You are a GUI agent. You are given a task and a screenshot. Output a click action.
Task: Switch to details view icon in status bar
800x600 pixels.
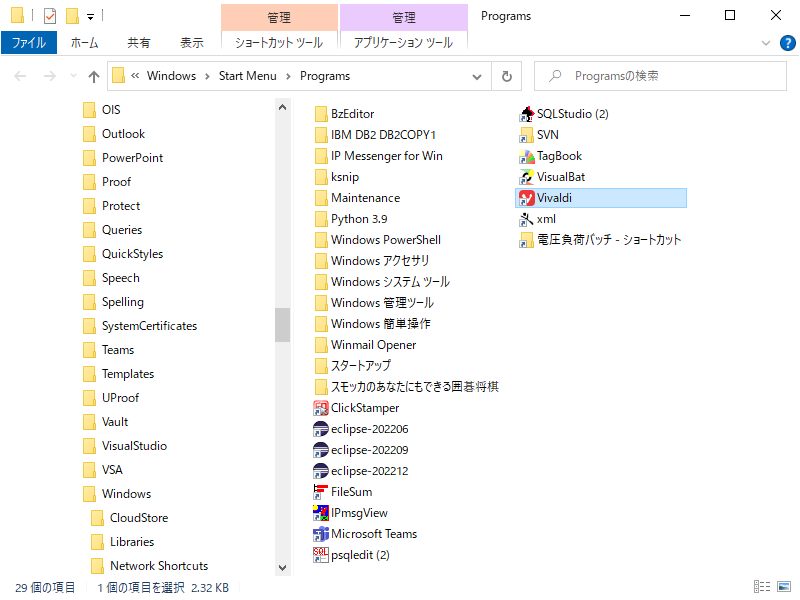pos(762,587)
